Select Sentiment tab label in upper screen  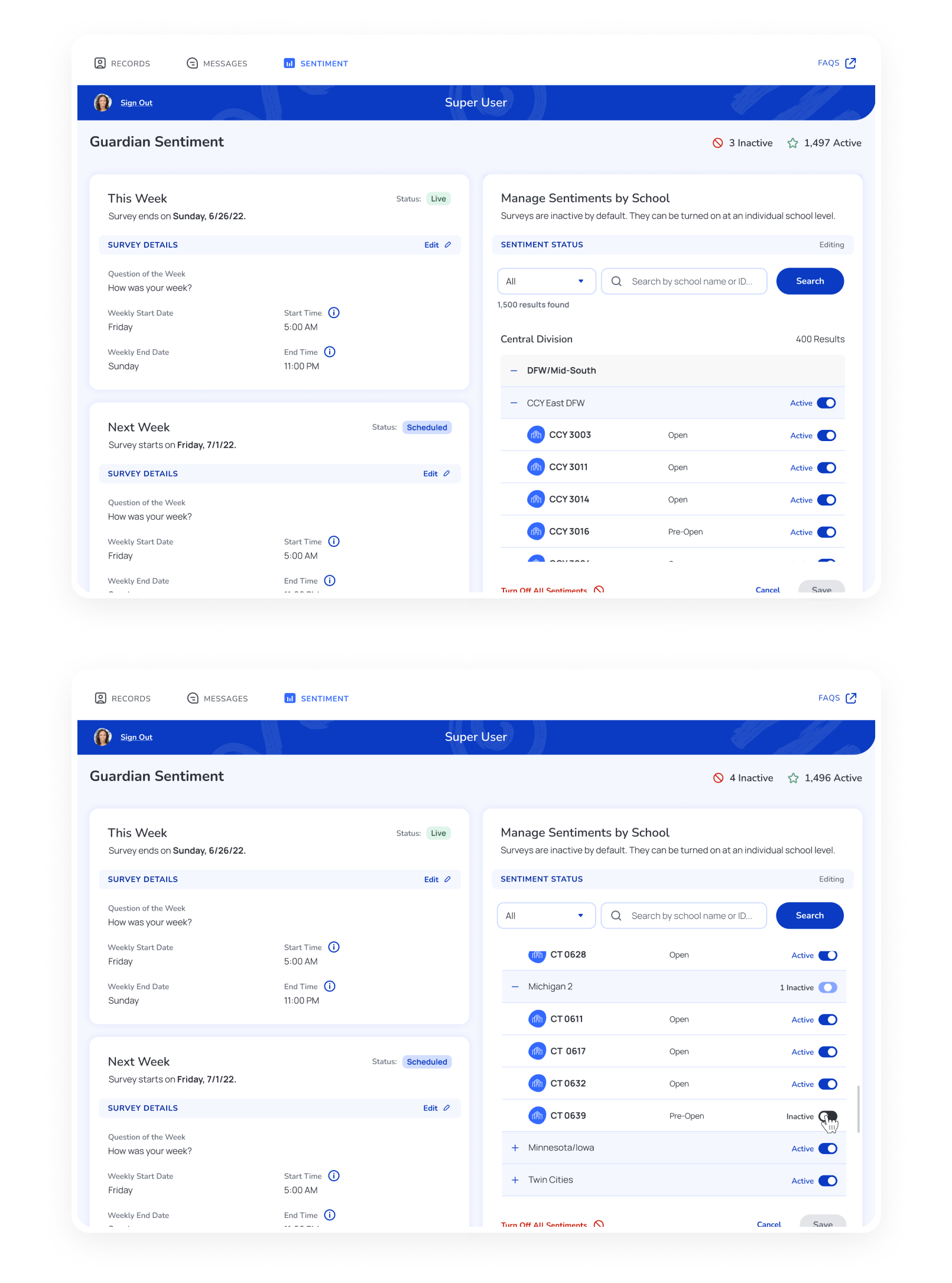[x=324, y=64]
